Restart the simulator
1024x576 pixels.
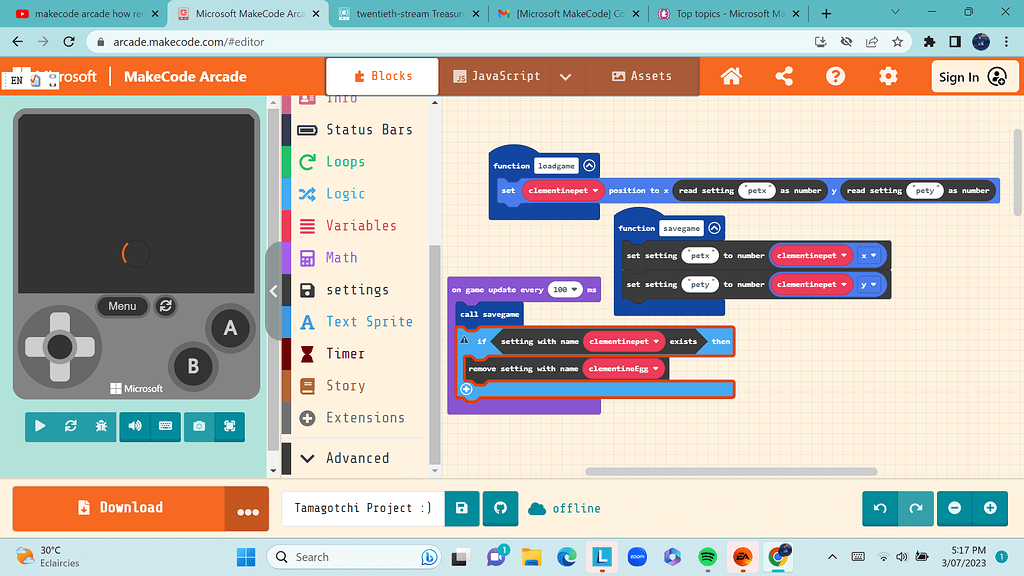point(70,426)
